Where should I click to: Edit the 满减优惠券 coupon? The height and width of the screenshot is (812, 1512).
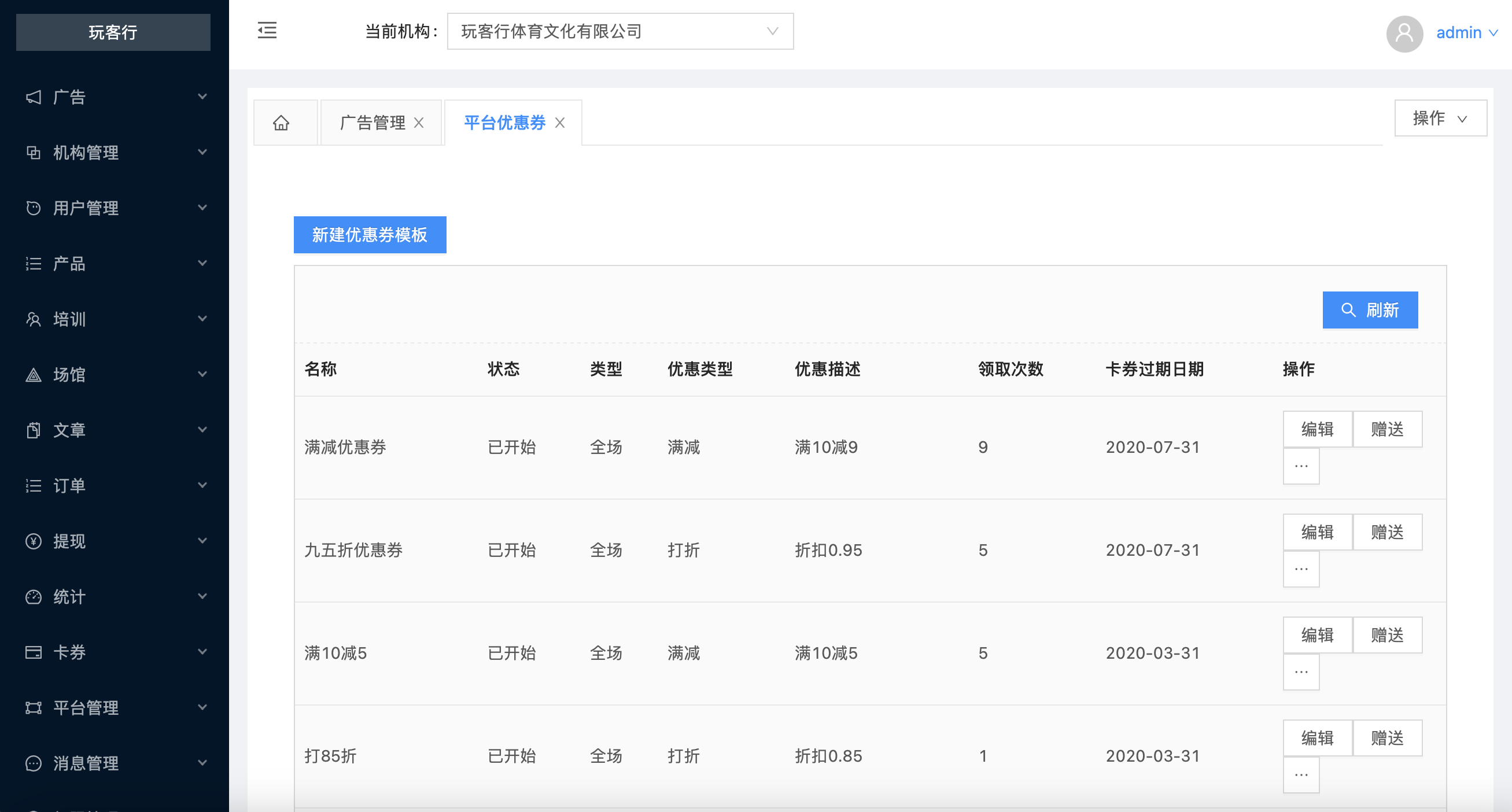pyautogui.click(x=1317, y=430)
